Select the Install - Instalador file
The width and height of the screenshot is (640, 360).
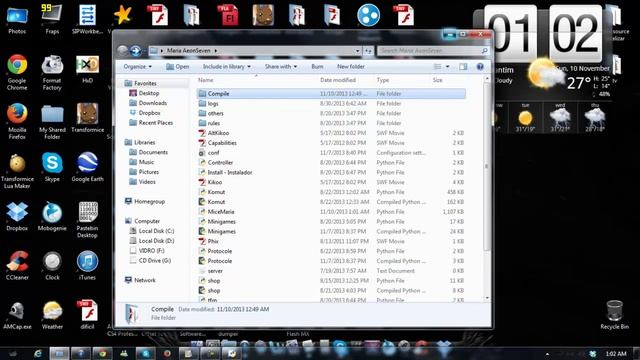tap(331, 172)
